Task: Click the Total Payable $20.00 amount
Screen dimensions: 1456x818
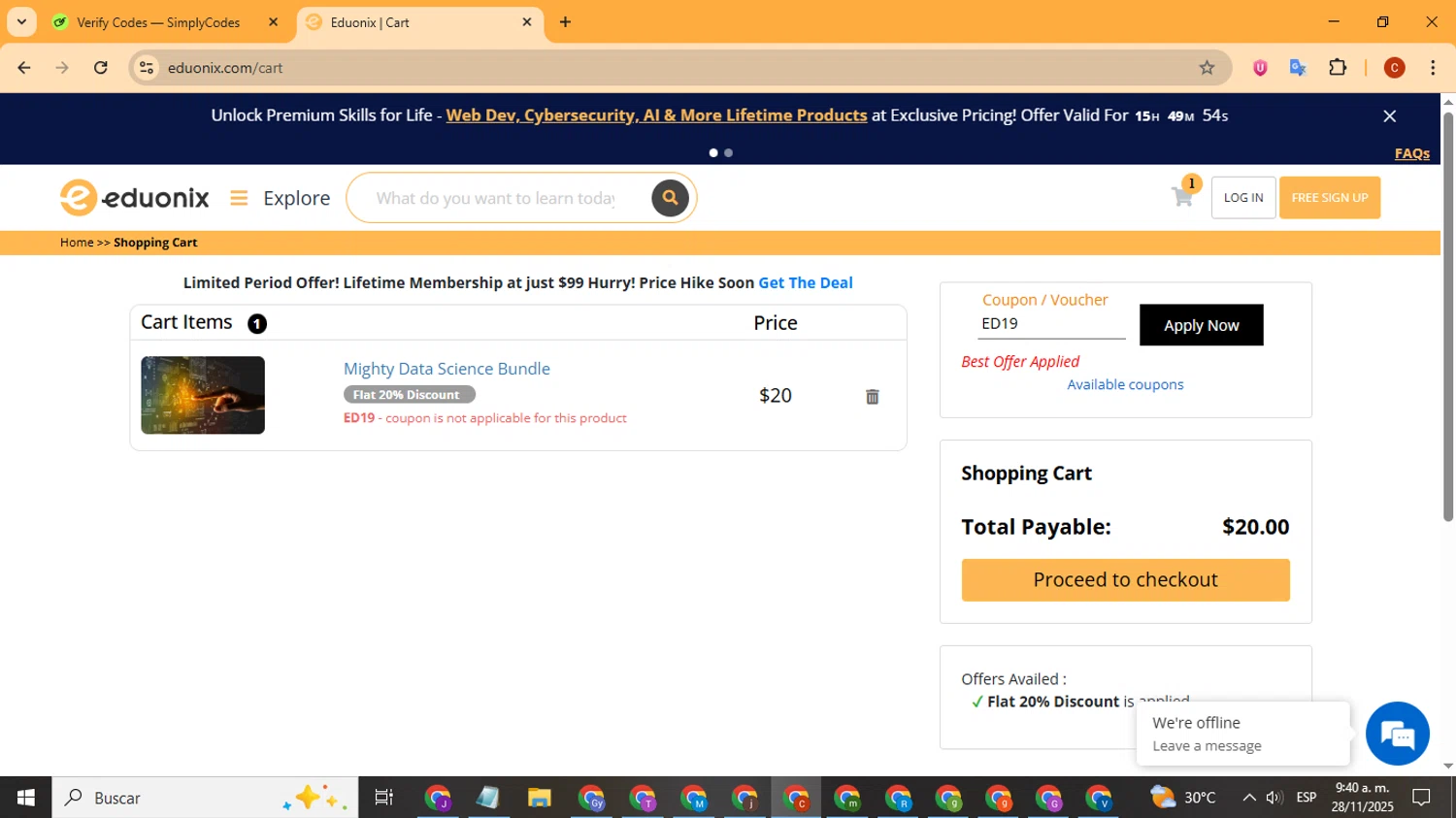Action: click(x=1256, y=527)
